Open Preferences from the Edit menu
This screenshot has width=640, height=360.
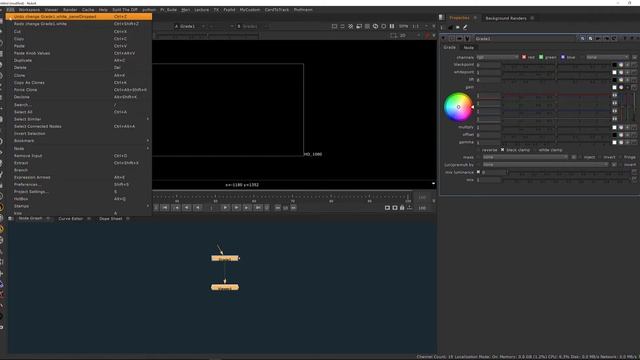78,184
